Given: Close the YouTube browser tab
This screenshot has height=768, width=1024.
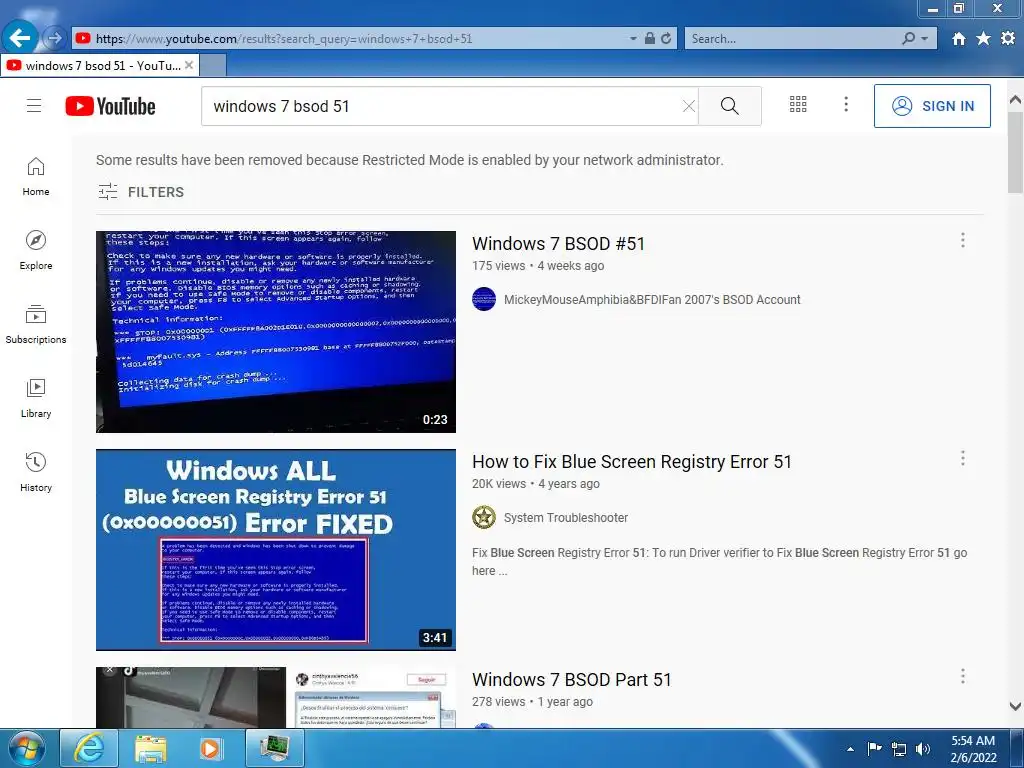Looking at the screenshot, I should tap(189, 65).
